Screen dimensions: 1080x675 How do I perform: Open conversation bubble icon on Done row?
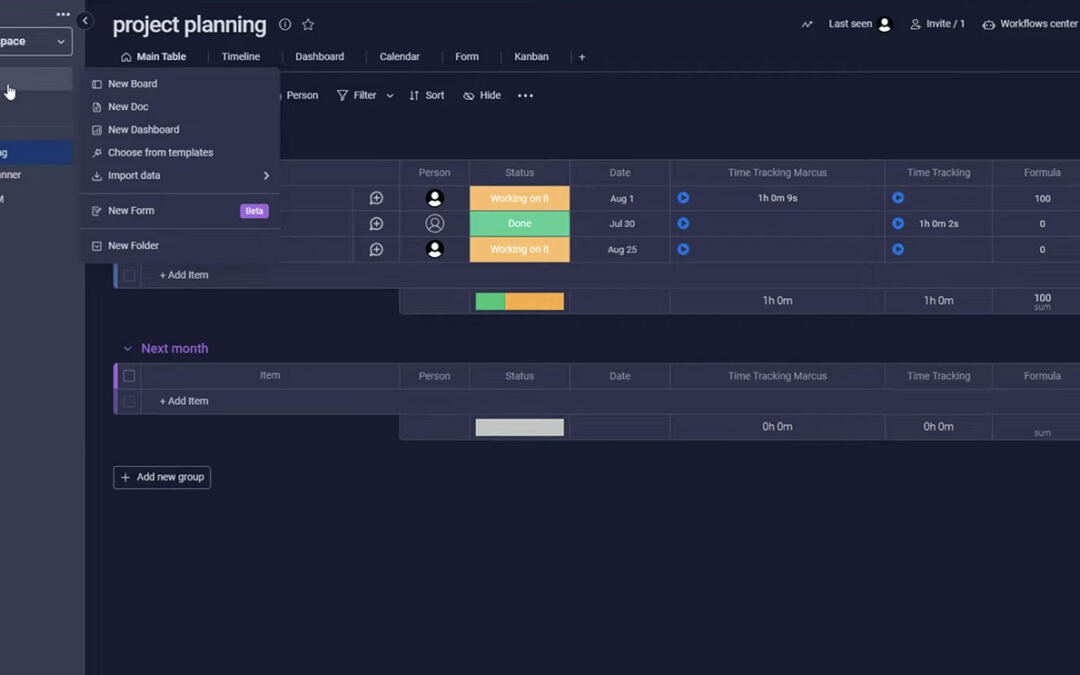376,224
